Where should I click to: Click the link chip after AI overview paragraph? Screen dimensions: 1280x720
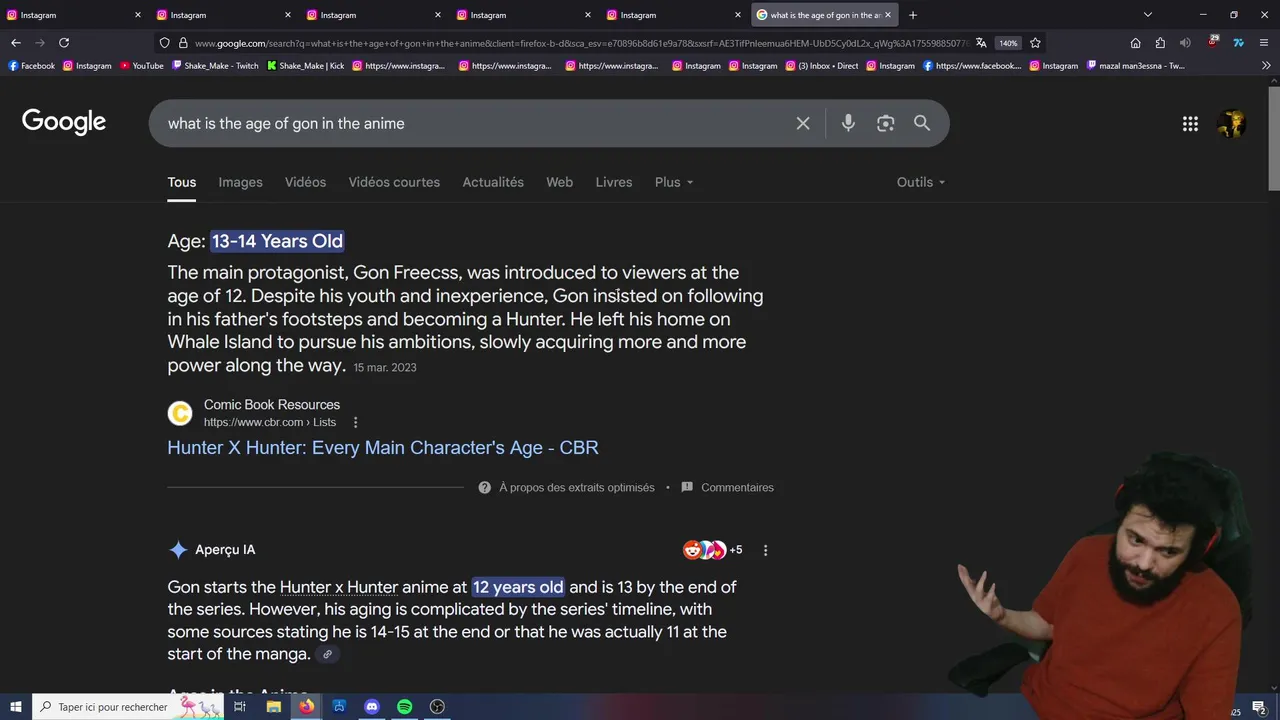pos(327,655)
